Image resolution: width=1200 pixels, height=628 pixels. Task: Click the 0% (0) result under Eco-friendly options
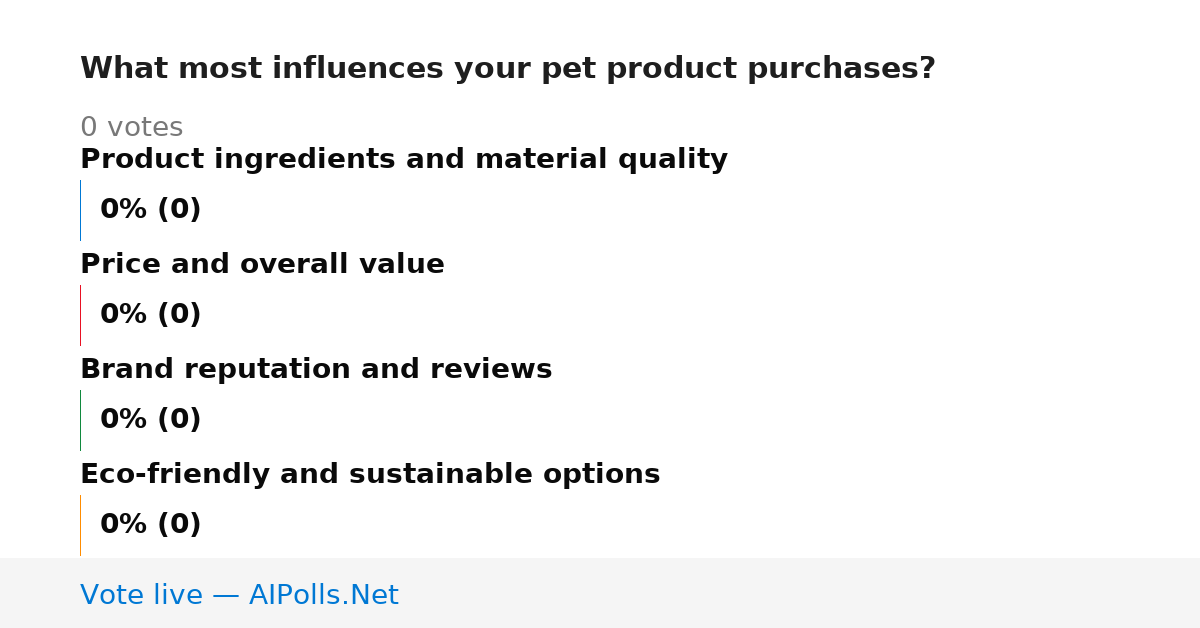tap(151, 525)
